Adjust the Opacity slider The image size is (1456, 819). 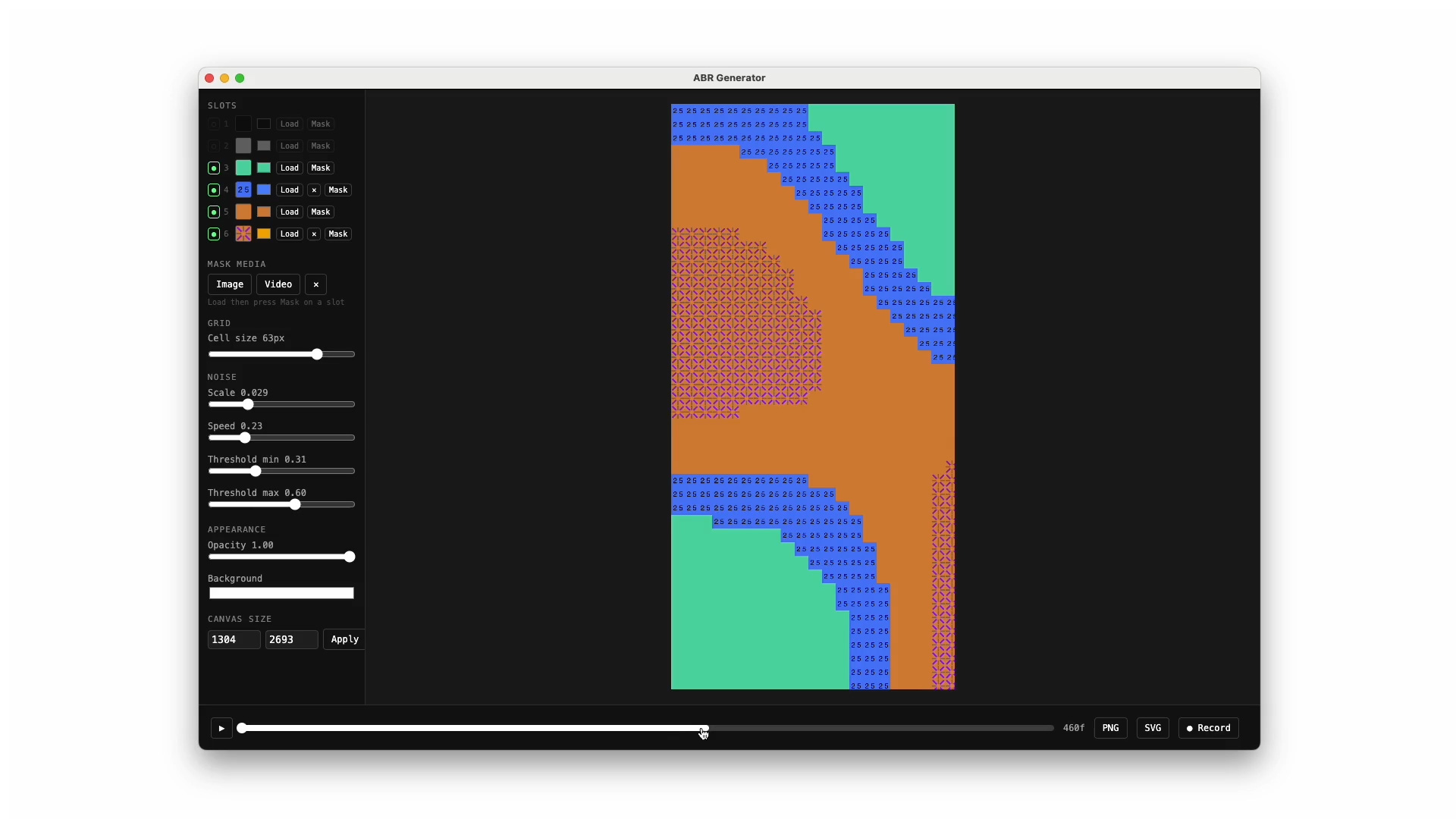click(281, 557)
